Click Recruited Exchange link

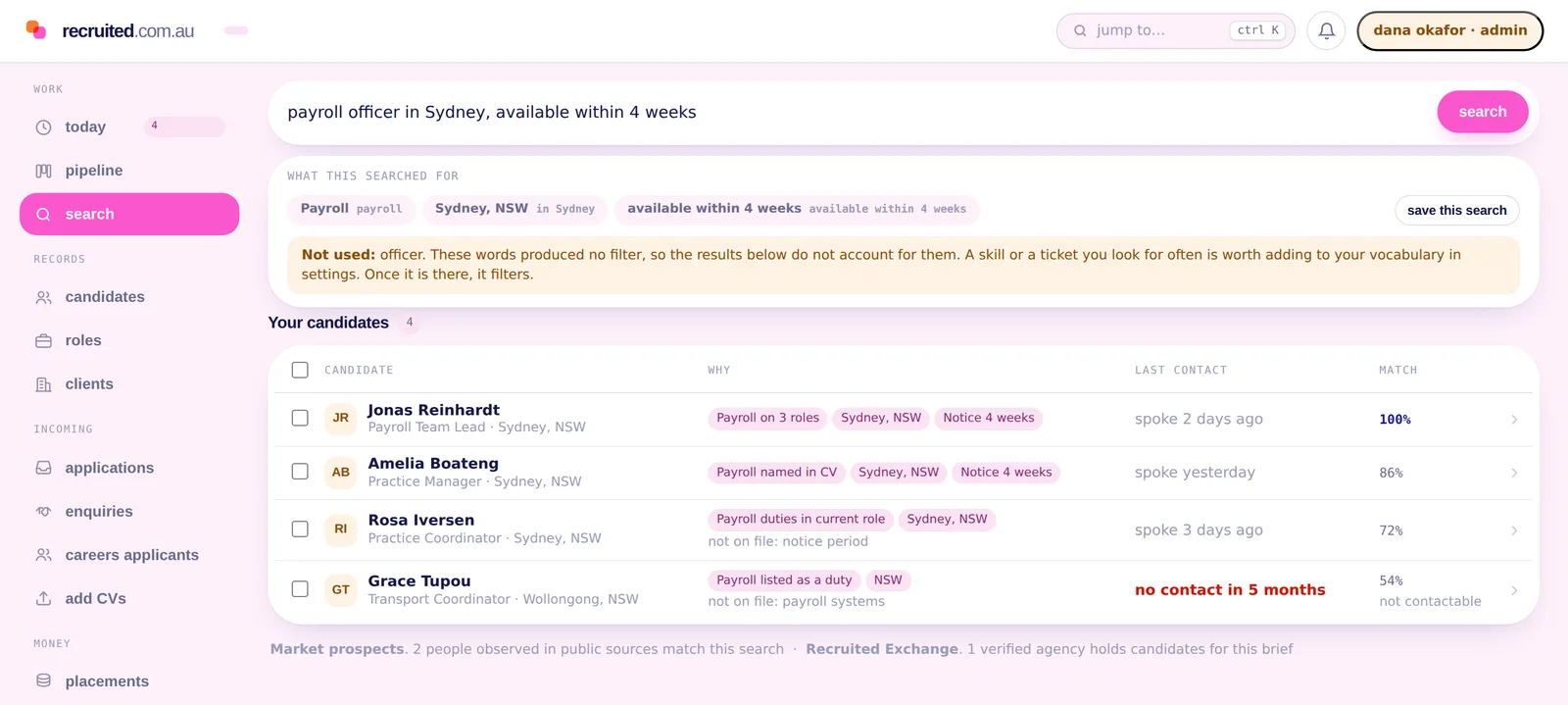[x=882, y=649]
